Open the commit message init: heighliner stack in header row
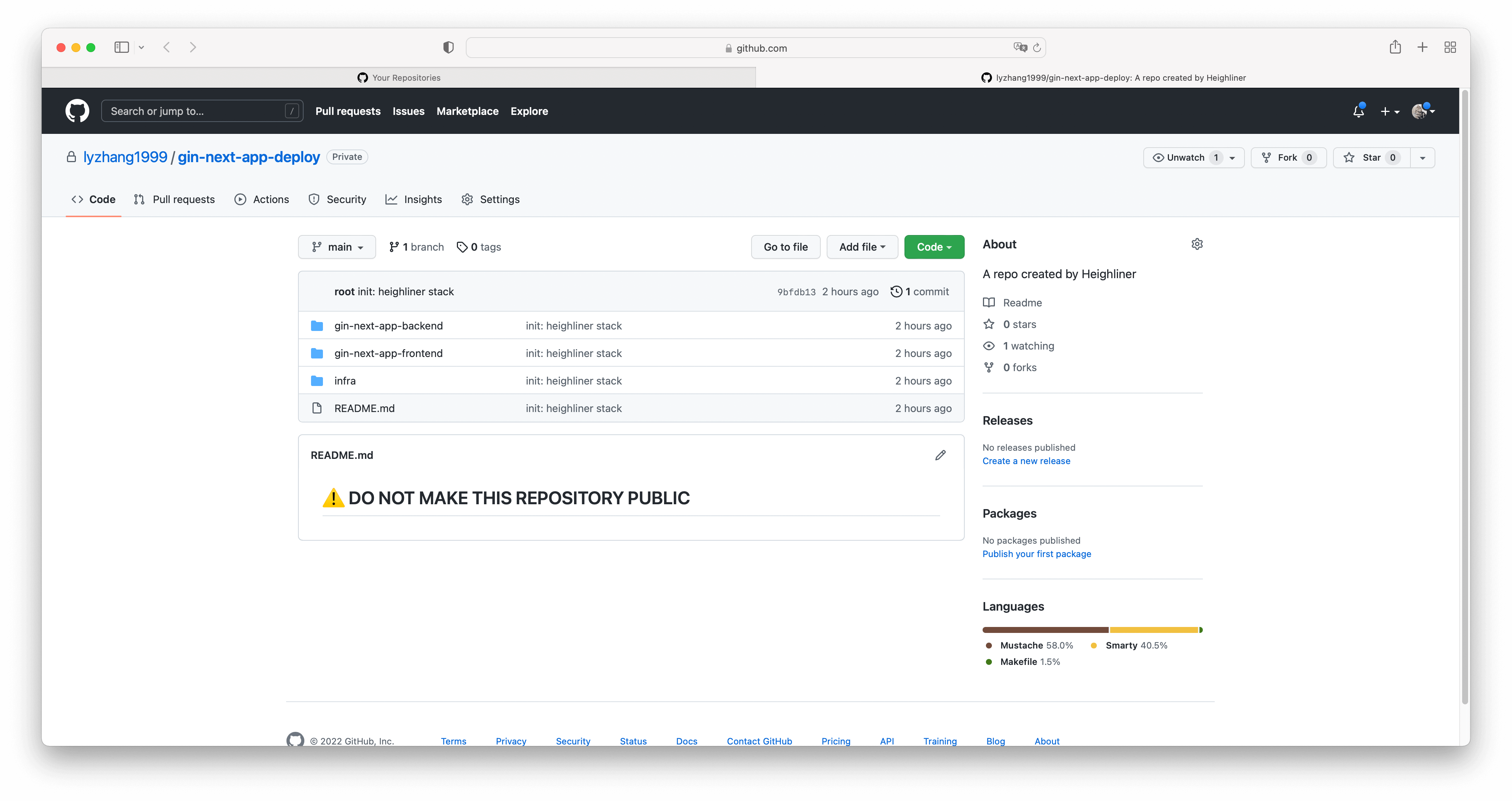 coord(406,292)
